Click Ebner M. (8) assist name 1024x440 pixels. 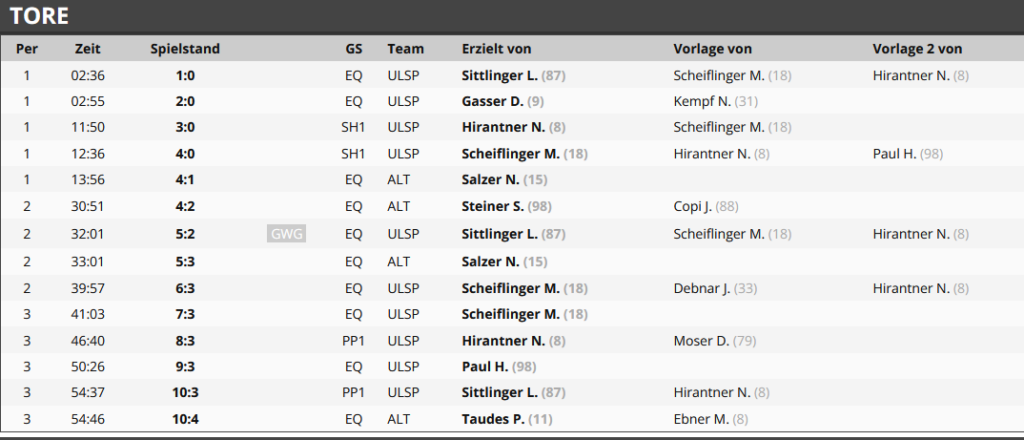[x=711, y=419]
